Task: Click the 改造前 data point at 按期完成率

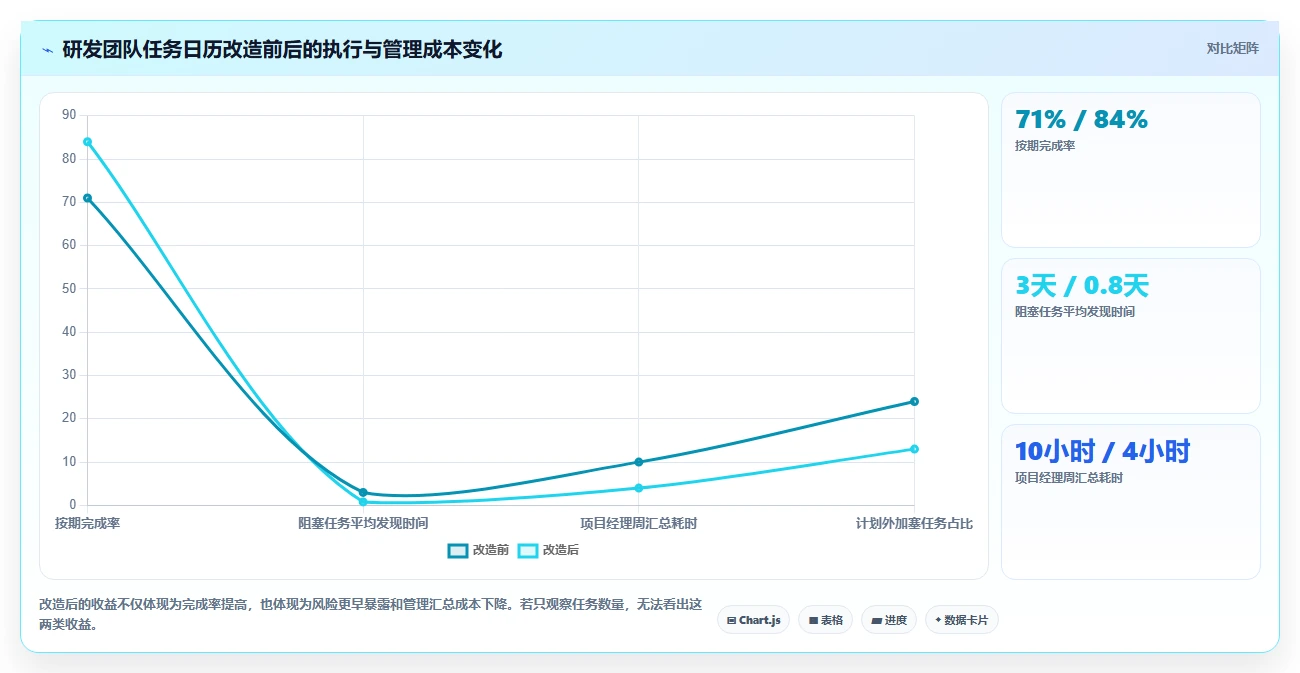Action: tap(88, 198)
